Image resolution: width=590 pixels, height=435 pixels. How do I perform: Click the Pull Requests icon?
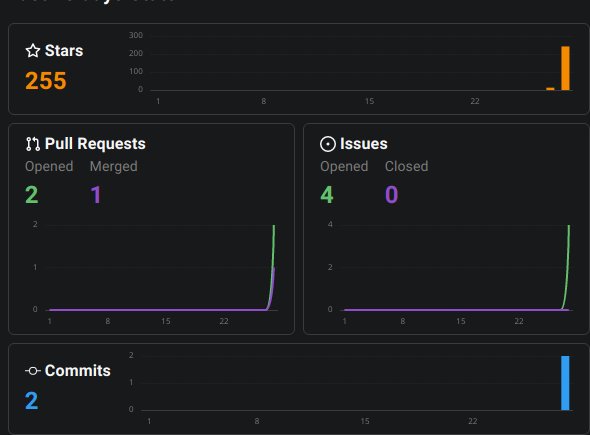pyautogui.click(x=33, y=144)
